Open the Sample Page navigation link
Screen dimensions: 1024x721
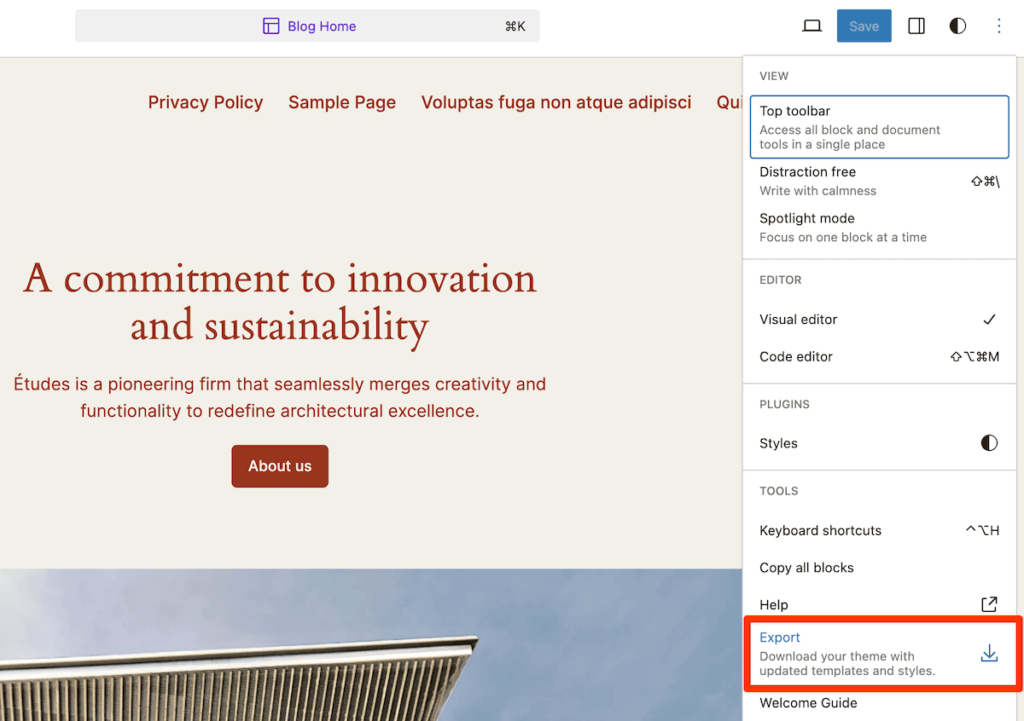pos(342,102)
